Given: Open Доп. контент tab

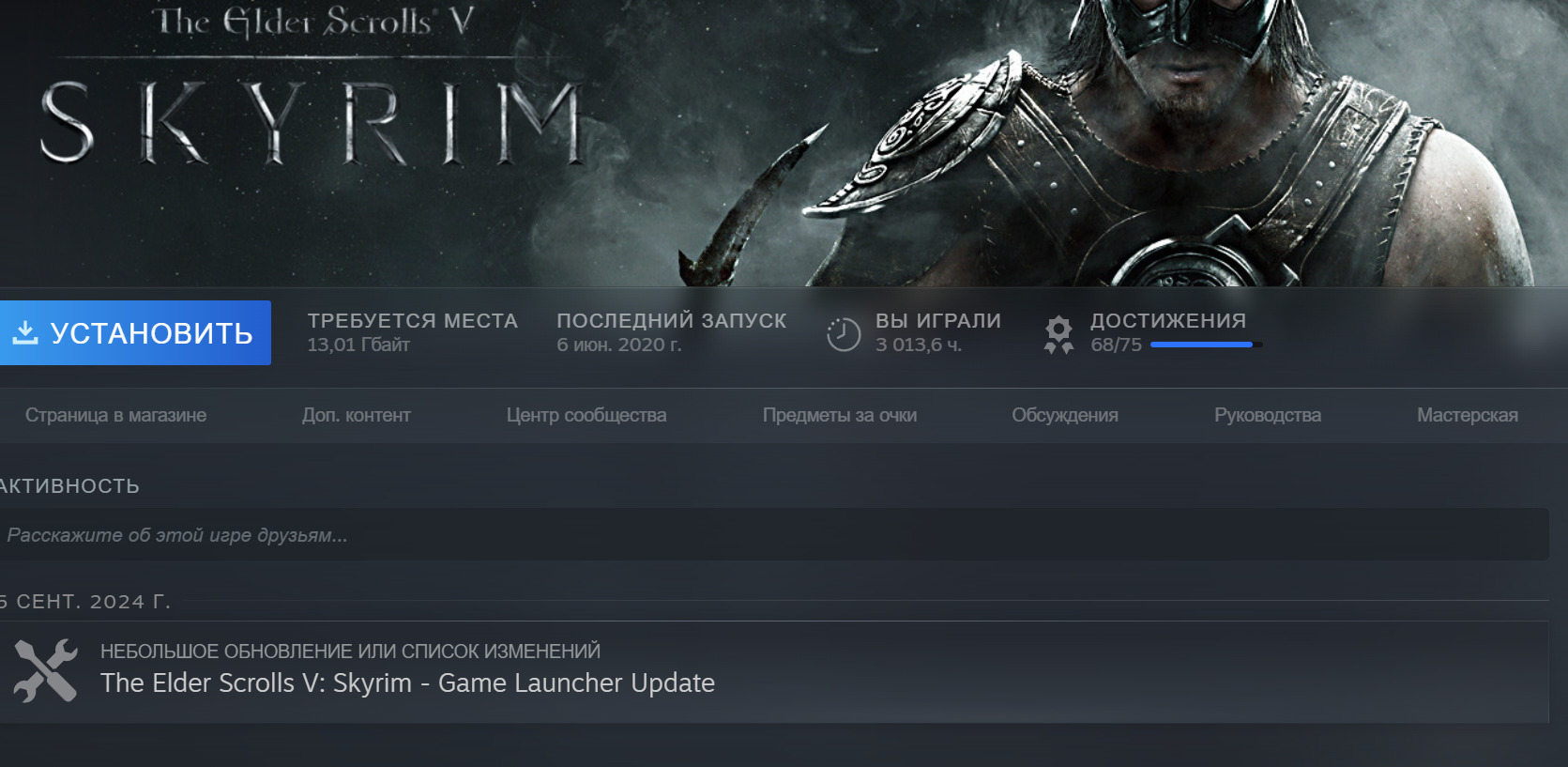Looking at the screenshot, I should [357, 415].
